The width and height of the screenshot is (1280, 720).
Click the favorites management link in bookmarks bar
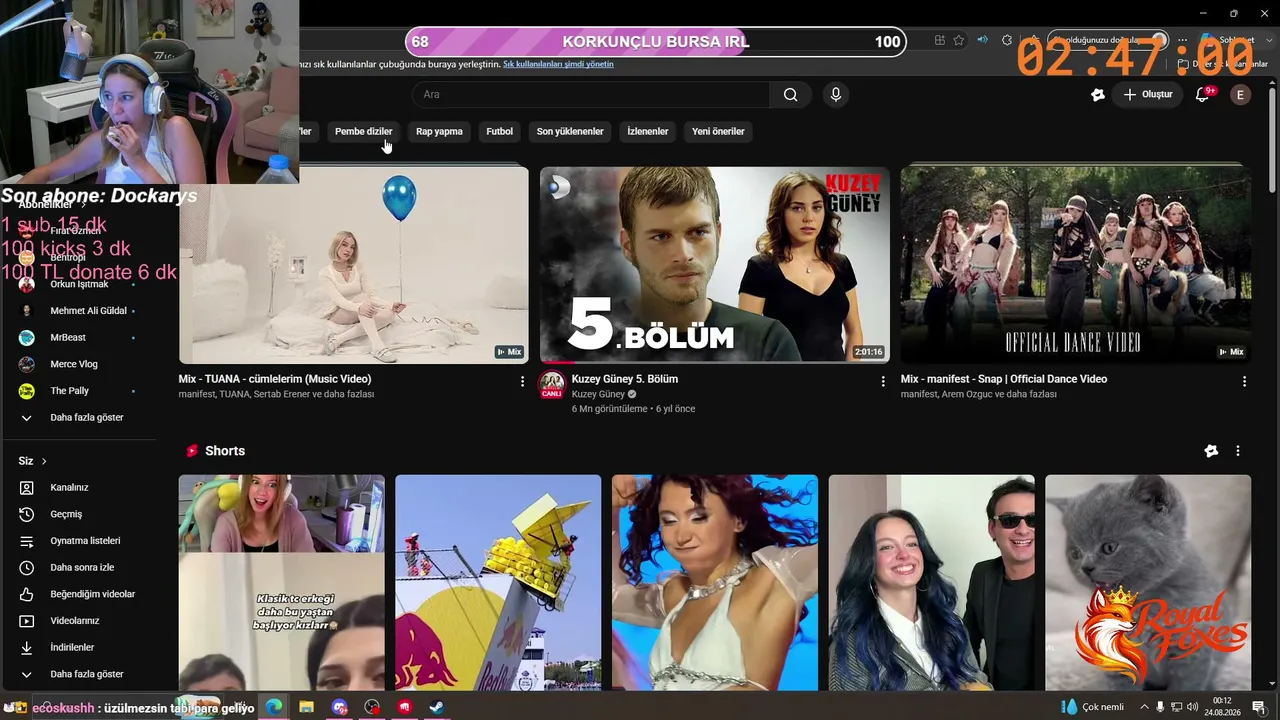click(558, 64)
